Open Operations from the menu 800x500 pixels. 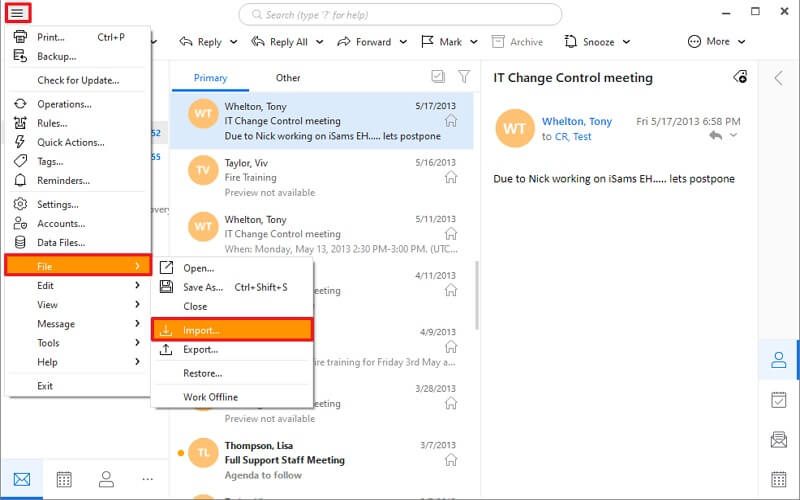click(77, 104)
